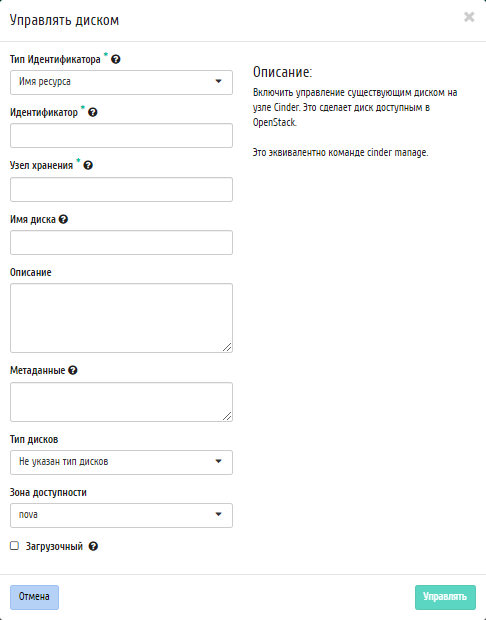
Task: Click into the Описание text area
Action: (121, 318)
